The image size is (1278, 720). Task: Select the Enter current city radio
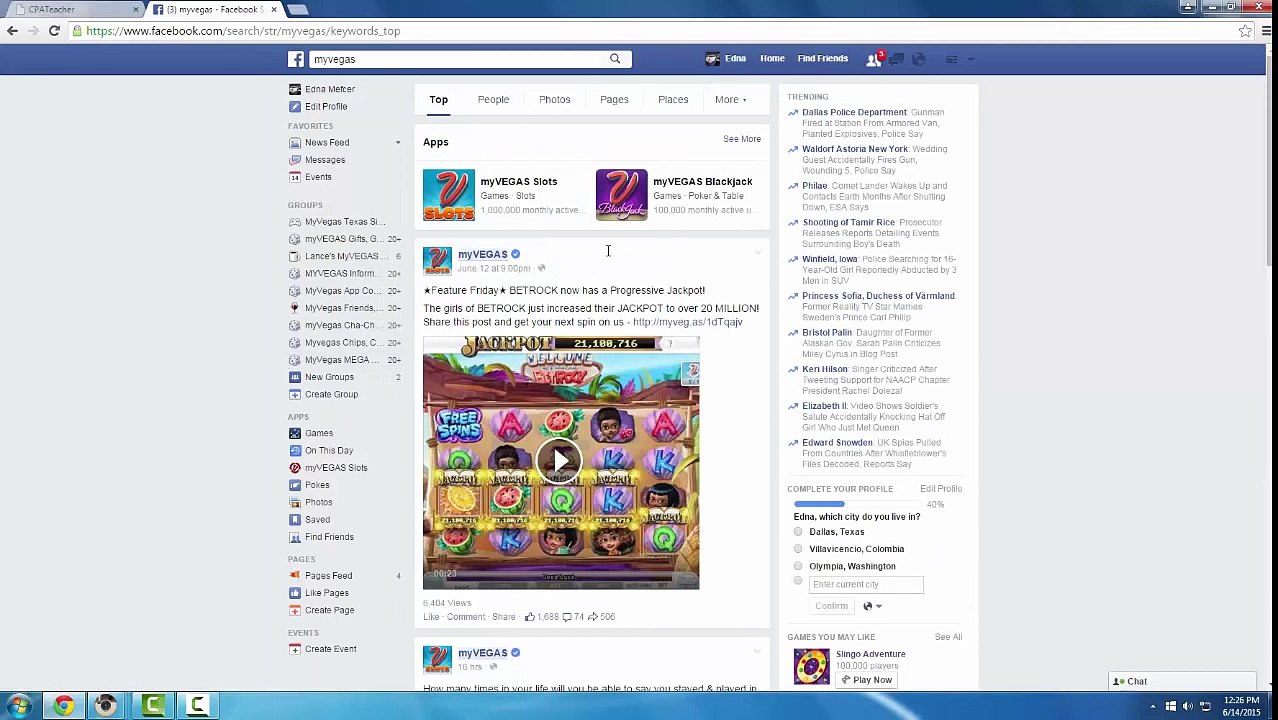798,582
